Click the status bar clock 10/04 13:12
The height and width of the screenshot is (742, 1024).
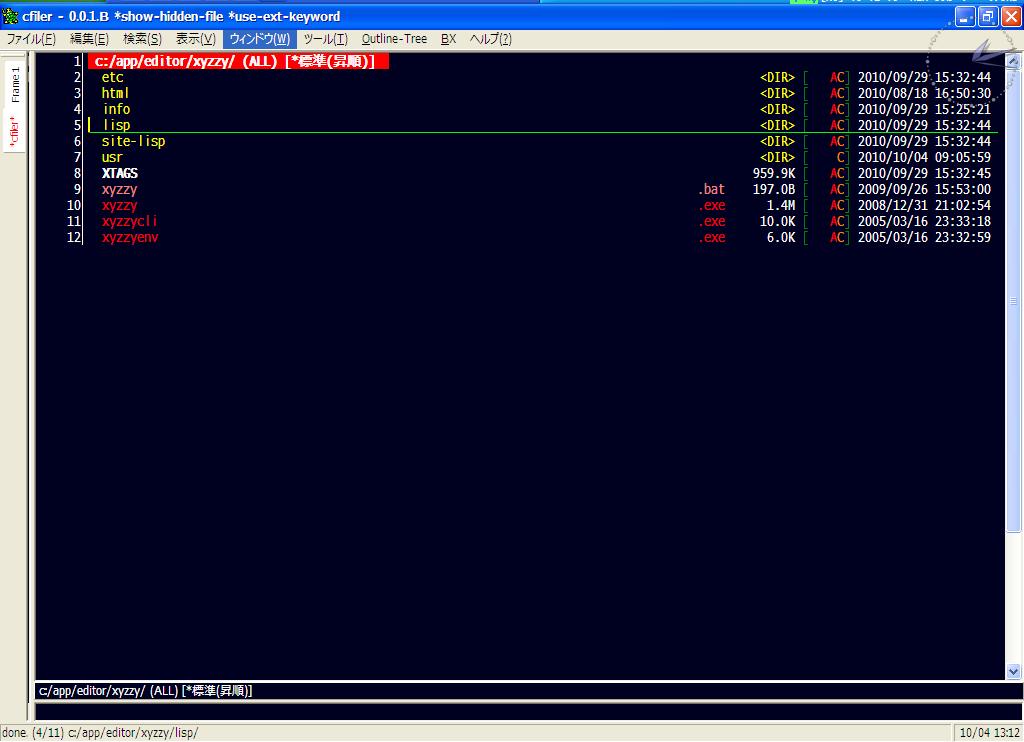(x=989, y=733)
